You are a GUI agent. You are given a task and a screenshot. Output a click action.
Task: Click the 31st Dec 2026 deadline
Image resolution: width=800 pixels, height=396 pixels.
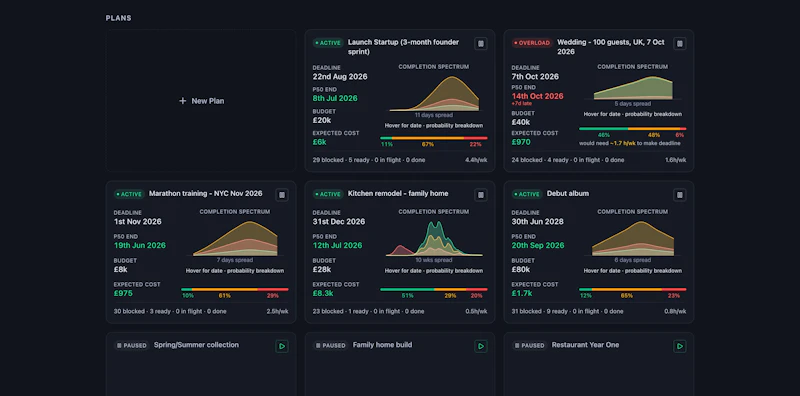(x=339, y=221)
